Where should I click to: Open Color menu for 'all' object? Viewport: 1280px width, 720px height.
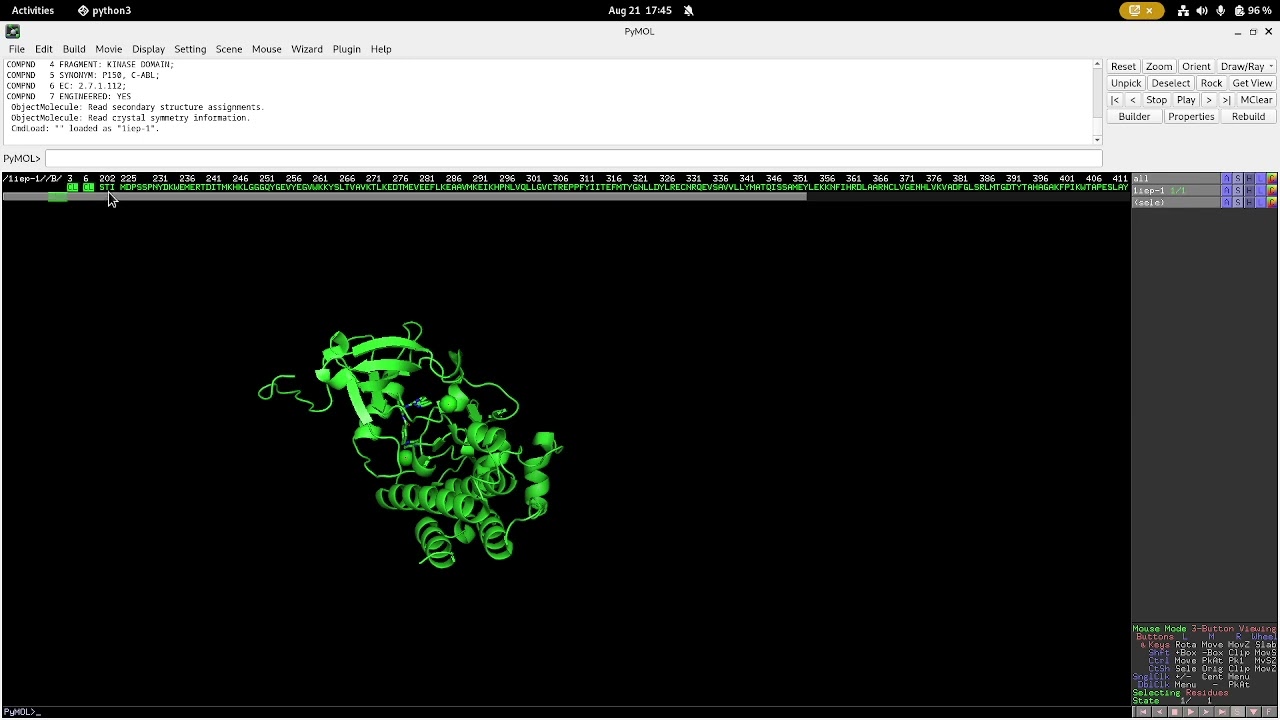(x=1272, y=179)
